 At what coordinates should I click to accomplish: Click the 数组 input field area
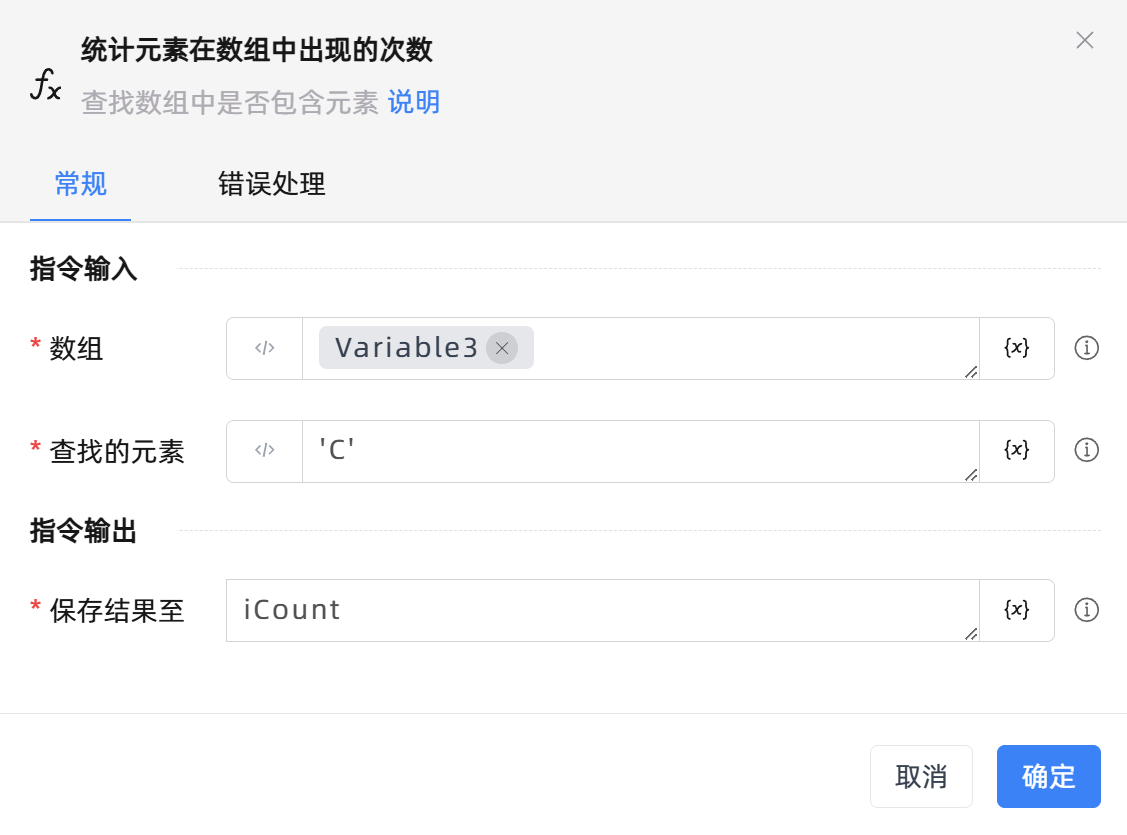(750, 348)
